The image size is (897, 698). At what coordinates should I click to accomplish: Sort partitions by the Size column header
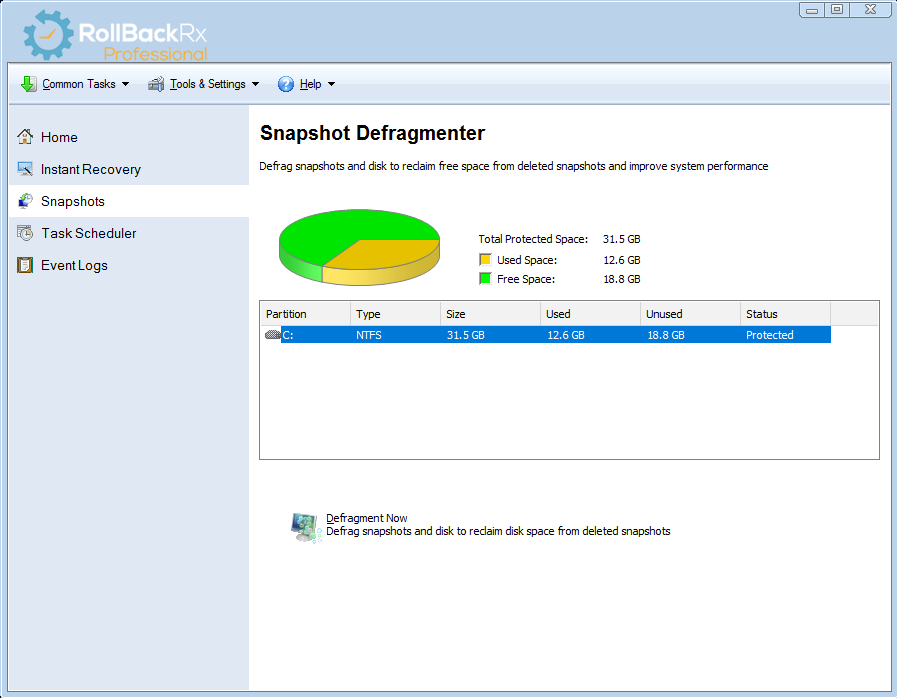pos(490,314)
